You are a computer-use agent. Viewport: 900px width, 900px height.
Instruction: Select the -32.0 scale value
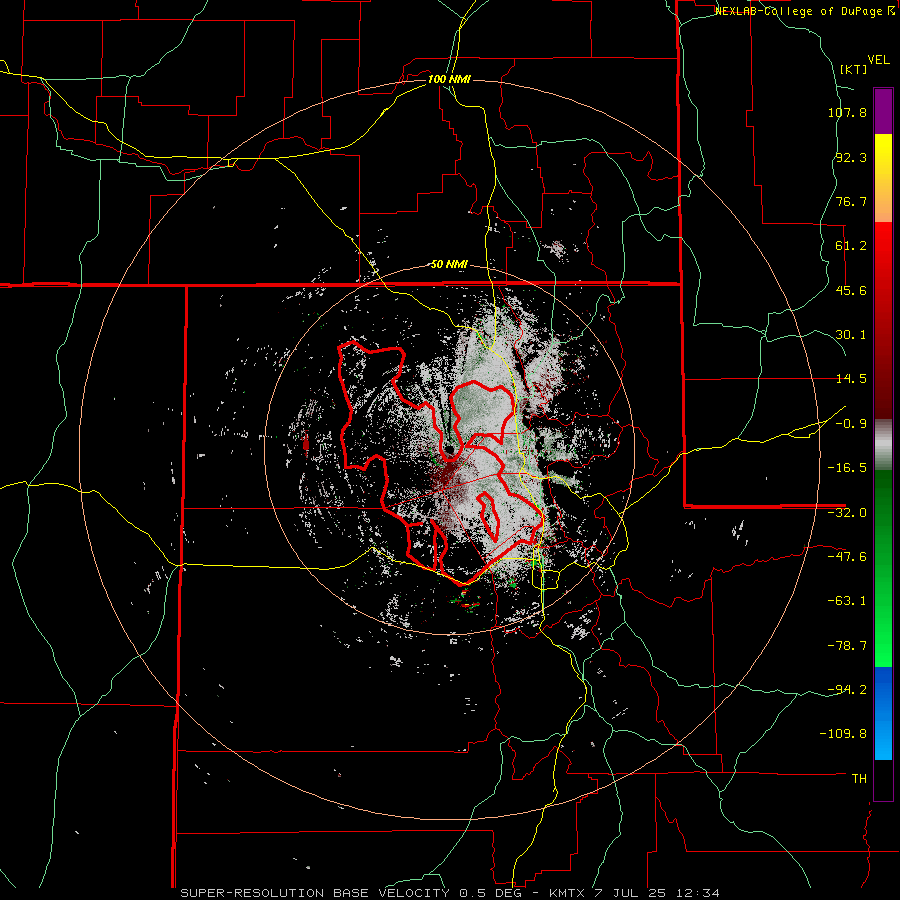847,513
